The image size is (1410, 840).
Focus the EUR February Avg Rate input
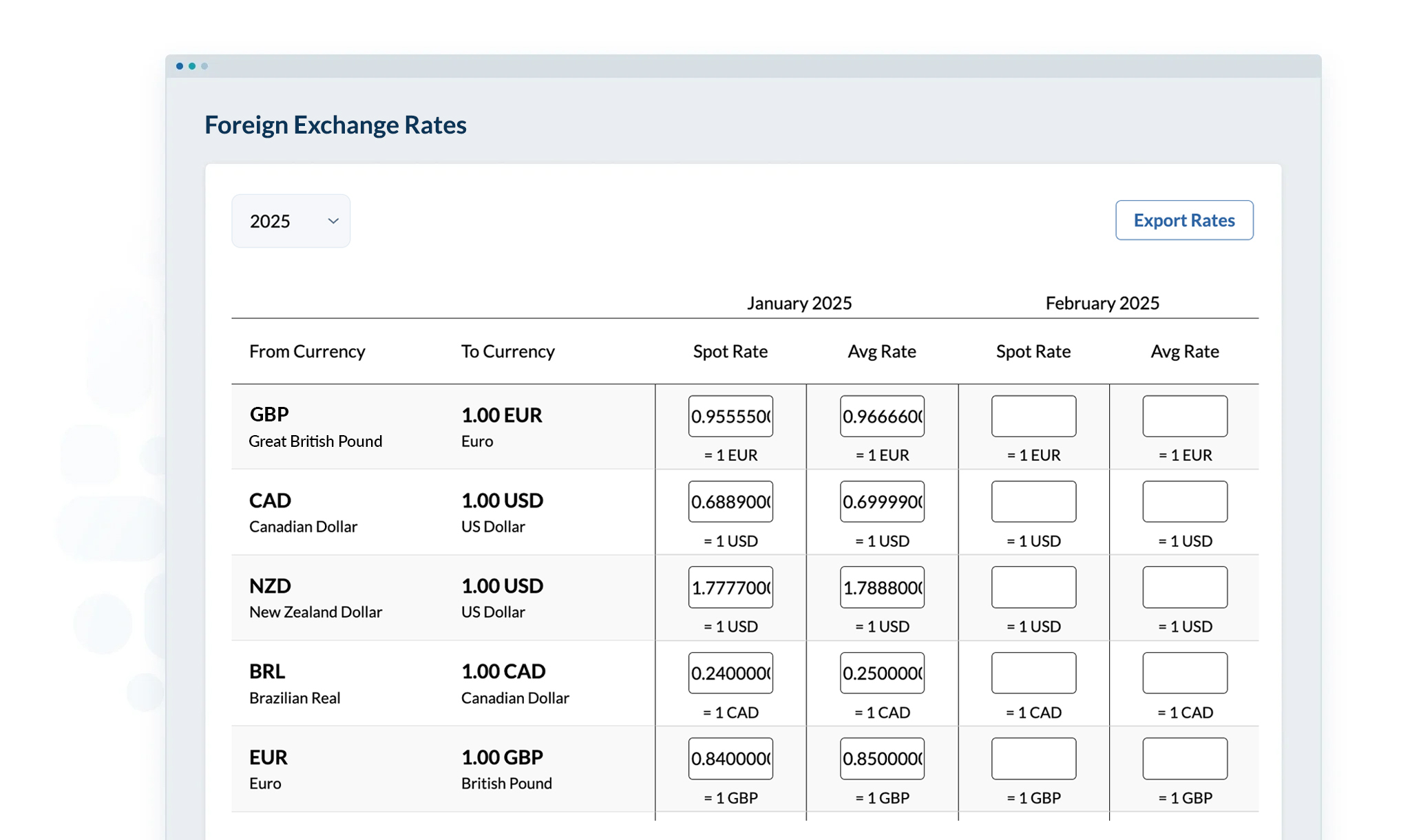[x=1185, y=758]
